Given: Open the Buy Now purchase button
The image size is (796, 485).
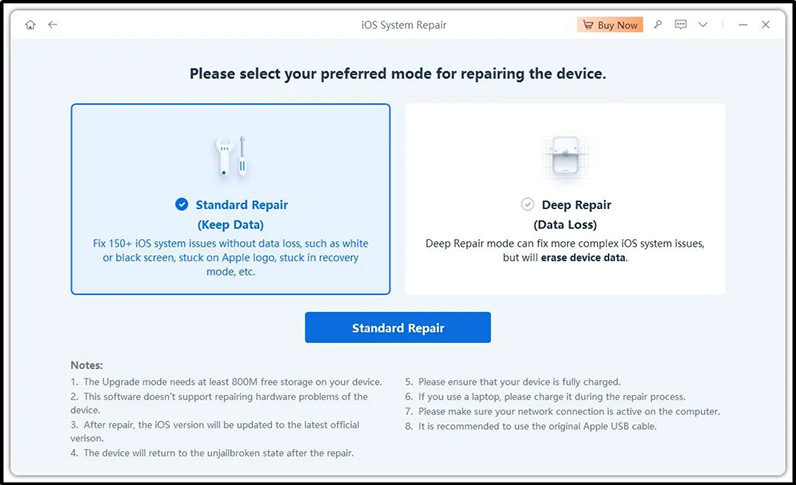Looking at the screenshot, I should [610, 25].
